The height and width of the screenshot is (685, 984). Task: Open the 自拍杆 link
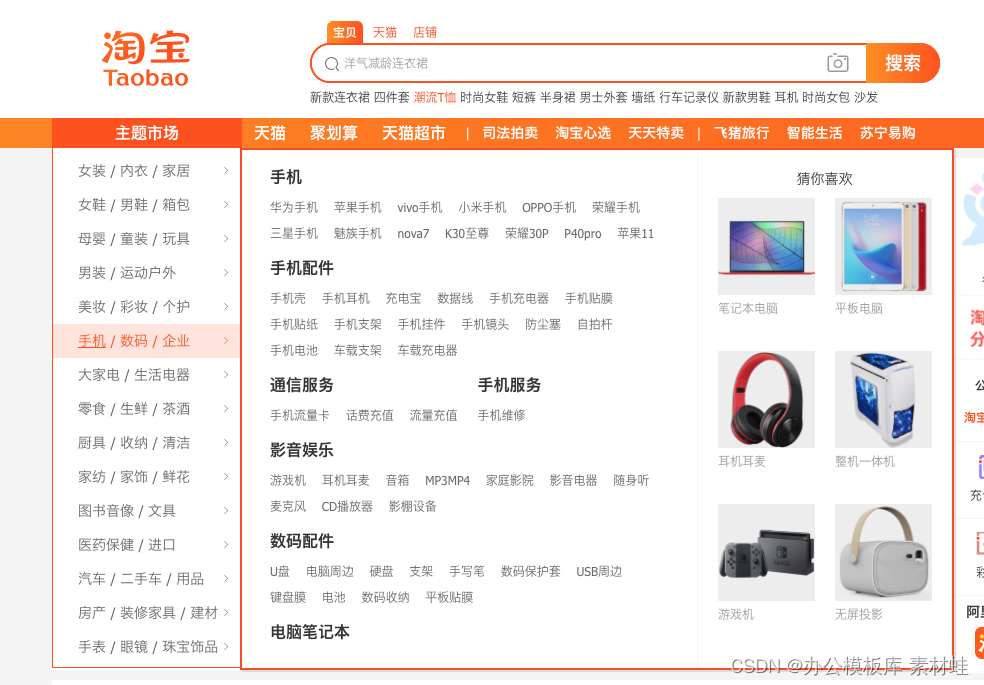594,324
